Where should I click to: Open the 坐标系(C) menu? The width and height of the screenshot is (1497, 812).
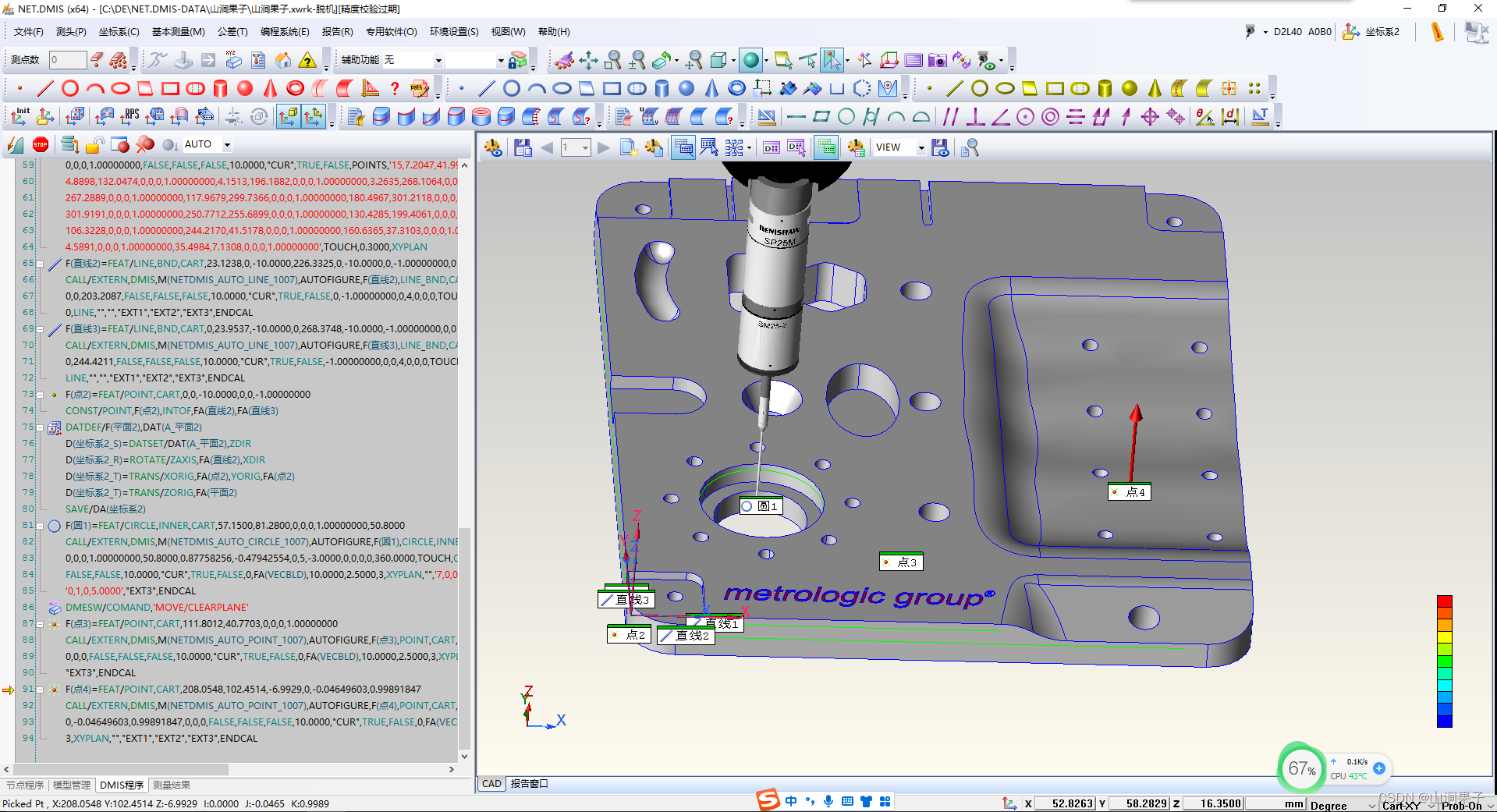pyautogui.click(x=119, y=32)
